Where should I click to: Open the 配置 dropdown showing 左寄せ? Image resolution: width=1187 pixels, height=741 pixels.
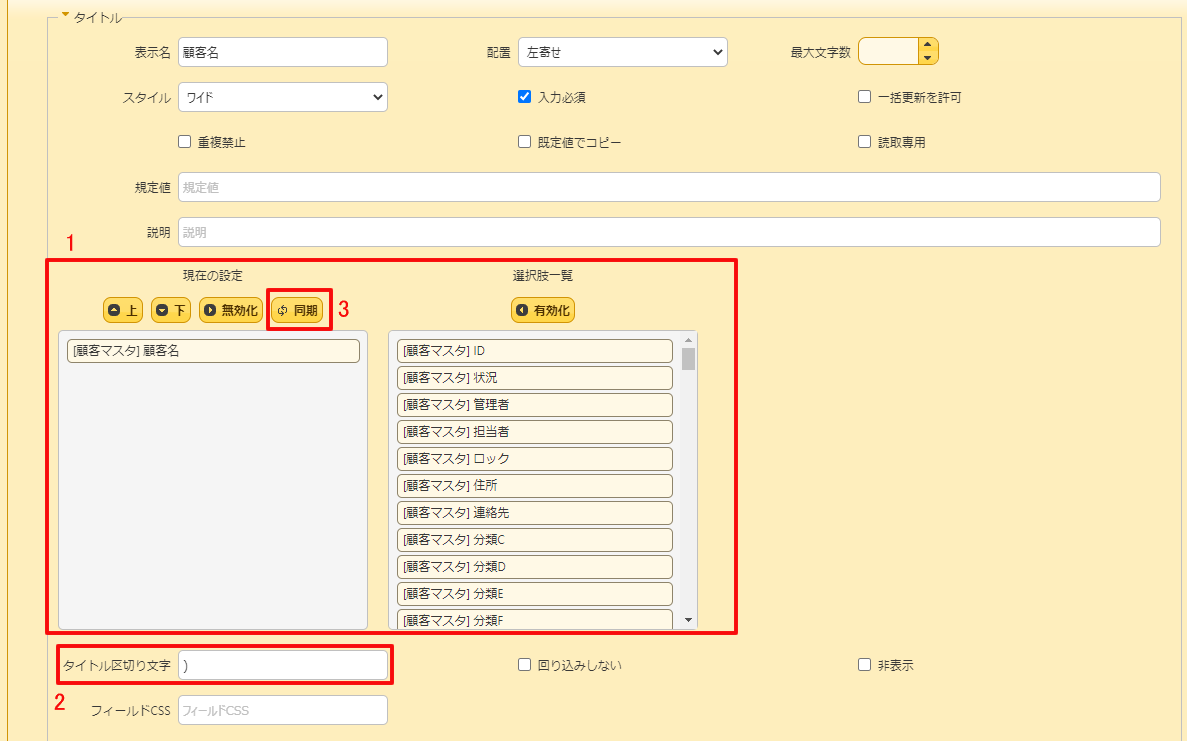(x=622, y=52)
